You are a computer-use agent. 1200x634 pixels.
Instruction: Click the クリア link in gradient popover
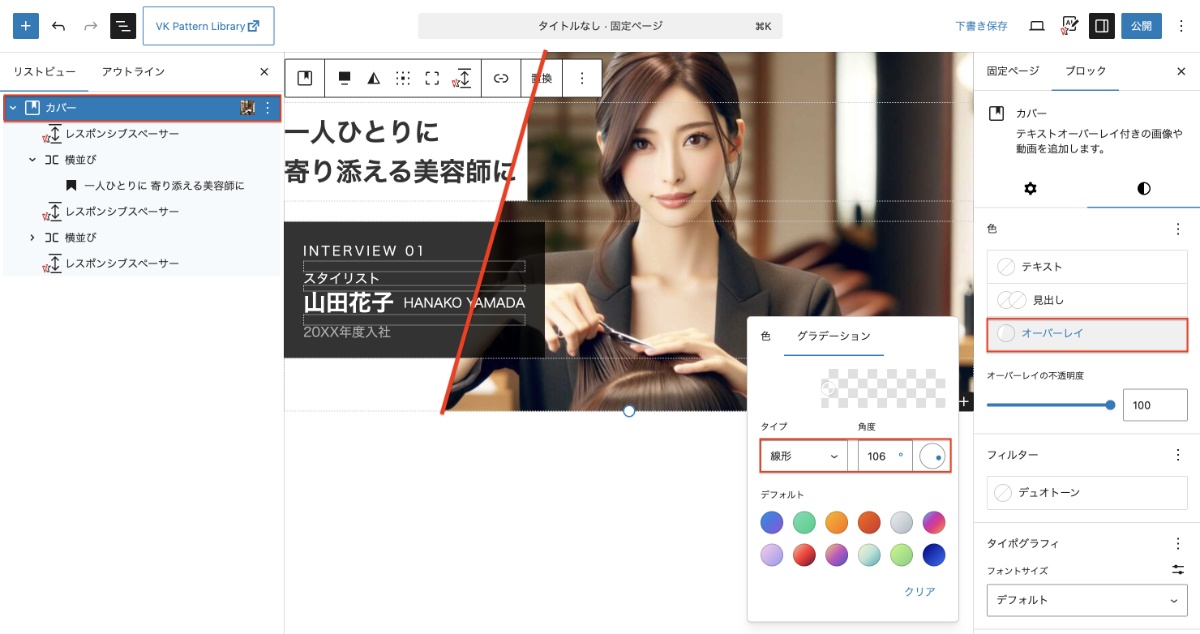[919, 592]
